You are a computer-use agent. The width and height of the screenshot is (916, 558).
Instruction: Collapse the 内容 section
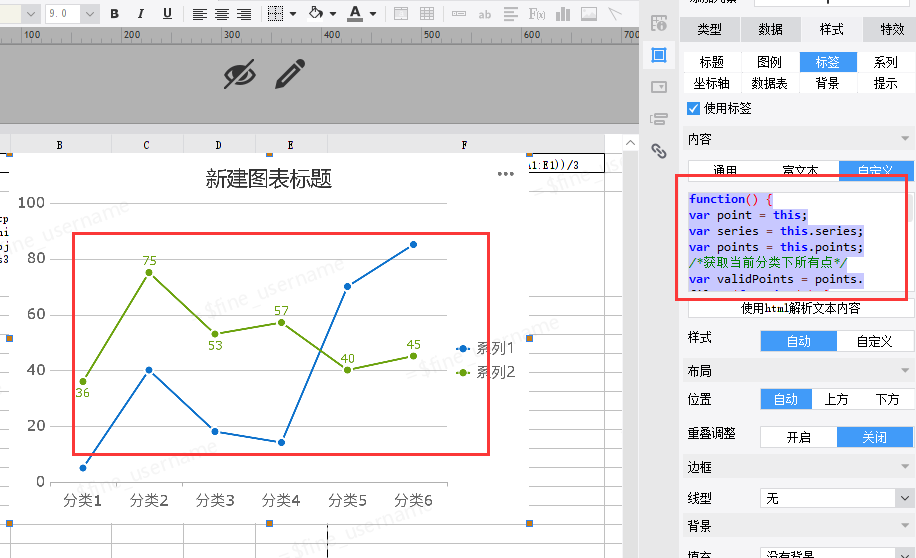pyautogui.click(x=904, y=139)
